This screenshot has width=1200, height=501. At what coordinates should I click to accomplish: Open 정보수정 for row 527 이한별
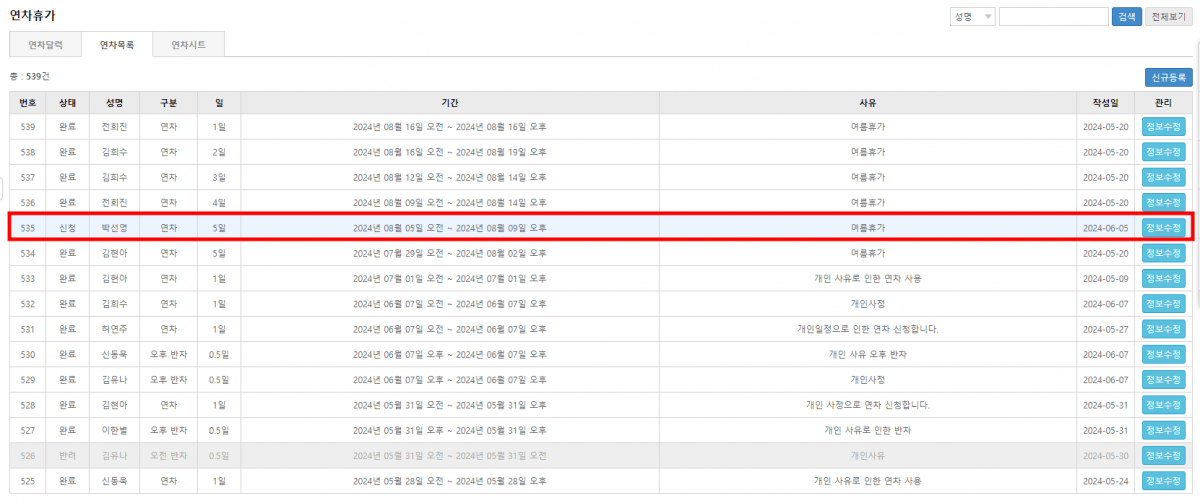[x=1163, y=430]
